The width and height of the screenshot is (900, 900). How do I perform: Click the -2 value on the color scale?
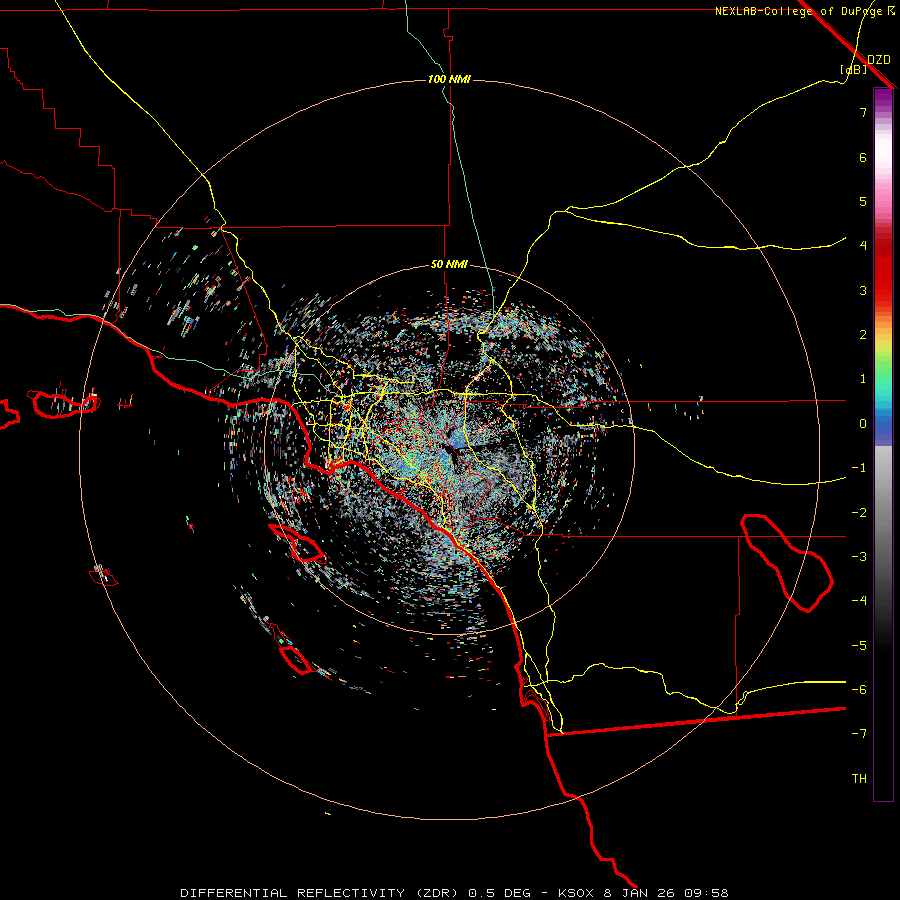click(859, 513)
